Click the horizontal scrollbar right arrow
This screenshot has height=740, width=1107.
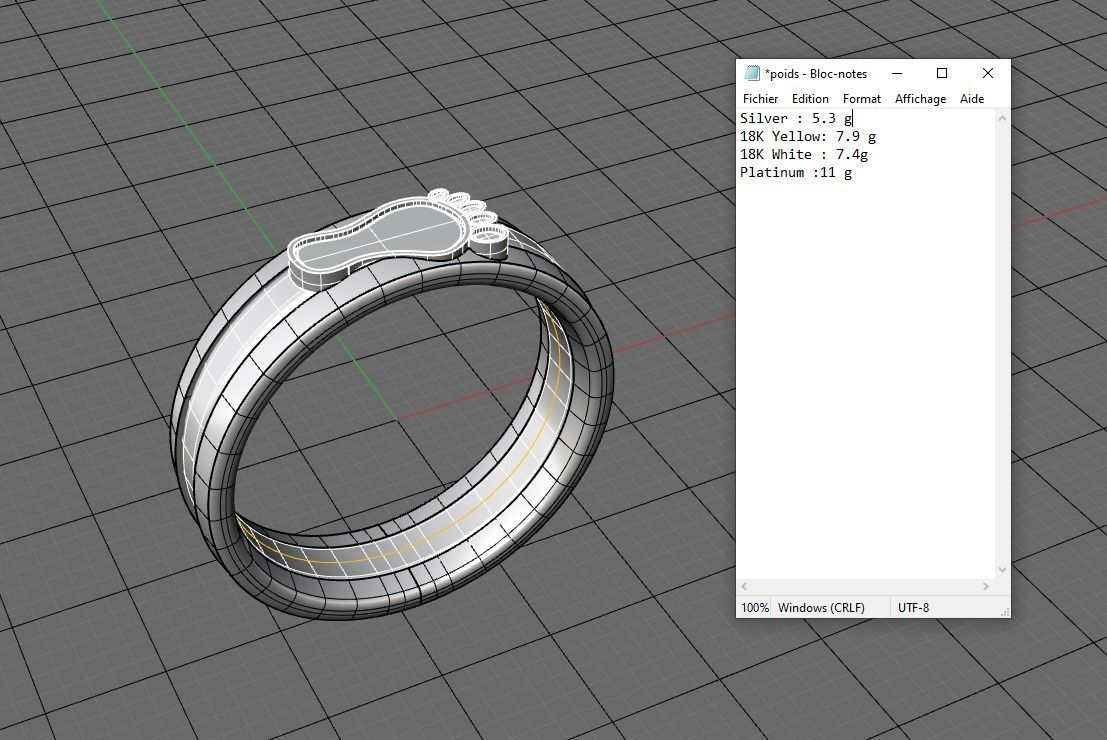pos(986,586)
